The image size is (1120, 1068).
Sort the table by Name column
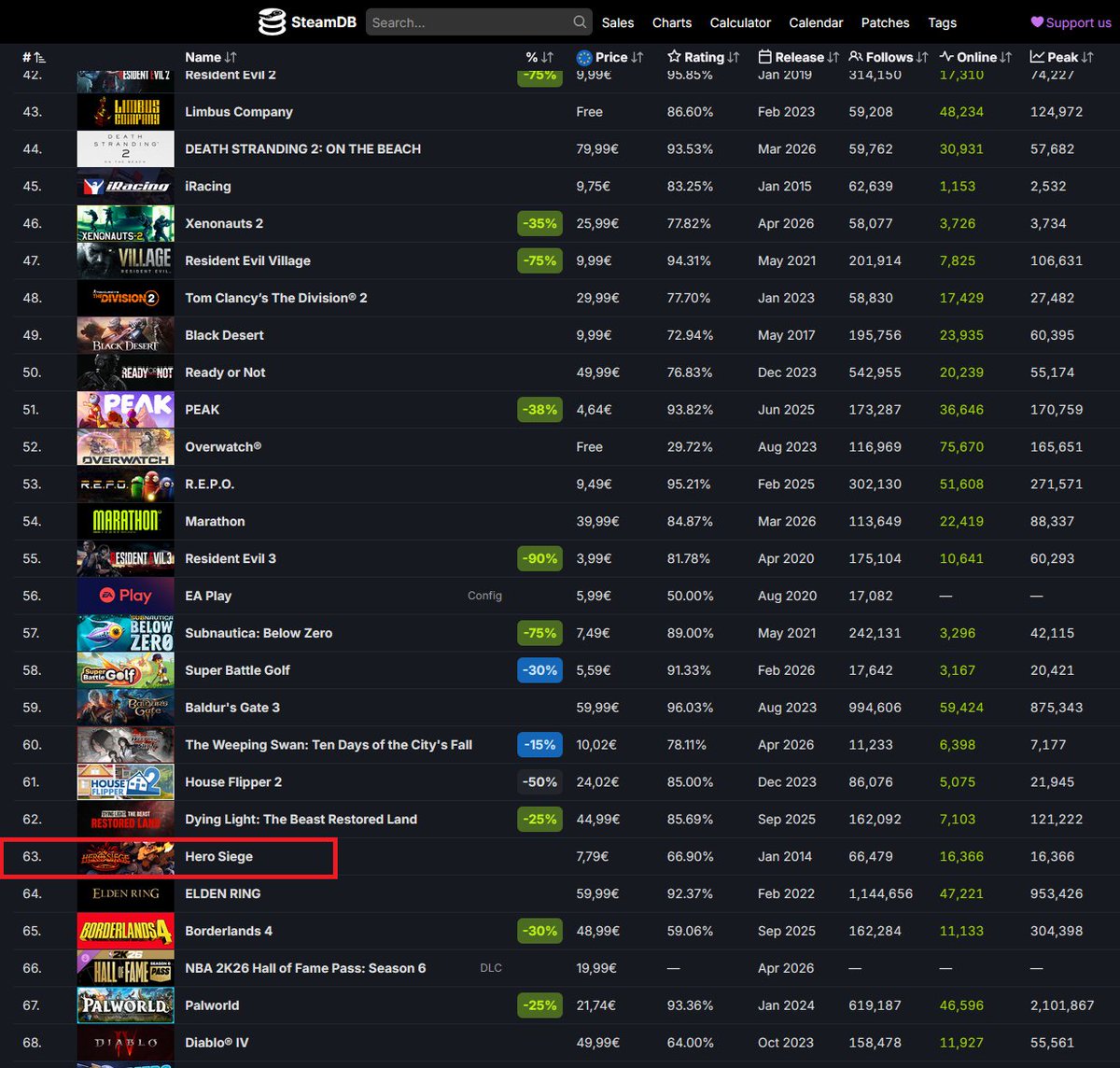point(210,57)
